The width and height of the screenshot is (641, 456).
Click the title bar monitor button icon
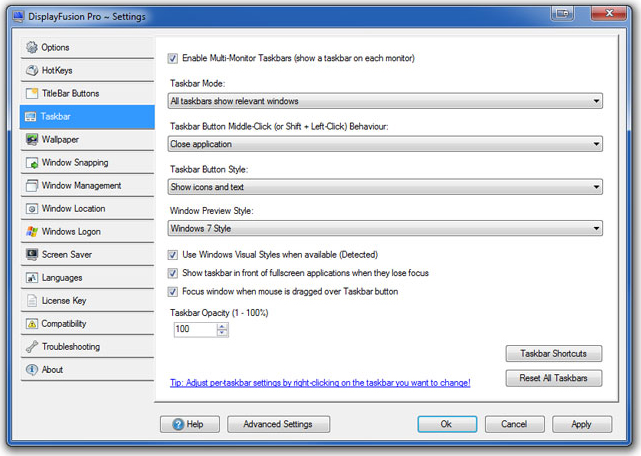(x=563, y=13)
